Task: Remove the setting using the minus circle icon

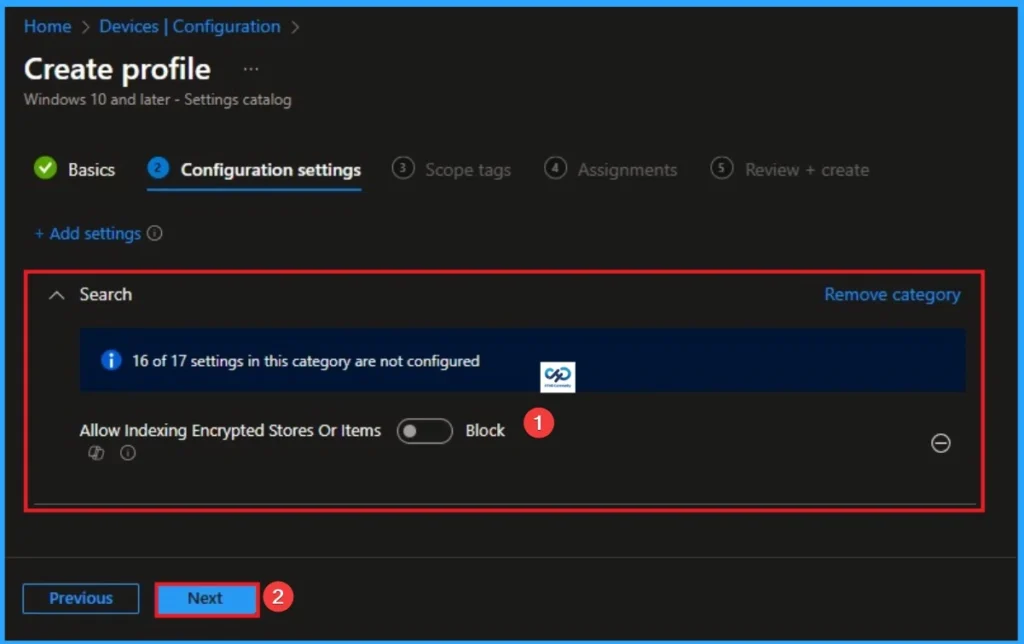Action: click(940, 444)
